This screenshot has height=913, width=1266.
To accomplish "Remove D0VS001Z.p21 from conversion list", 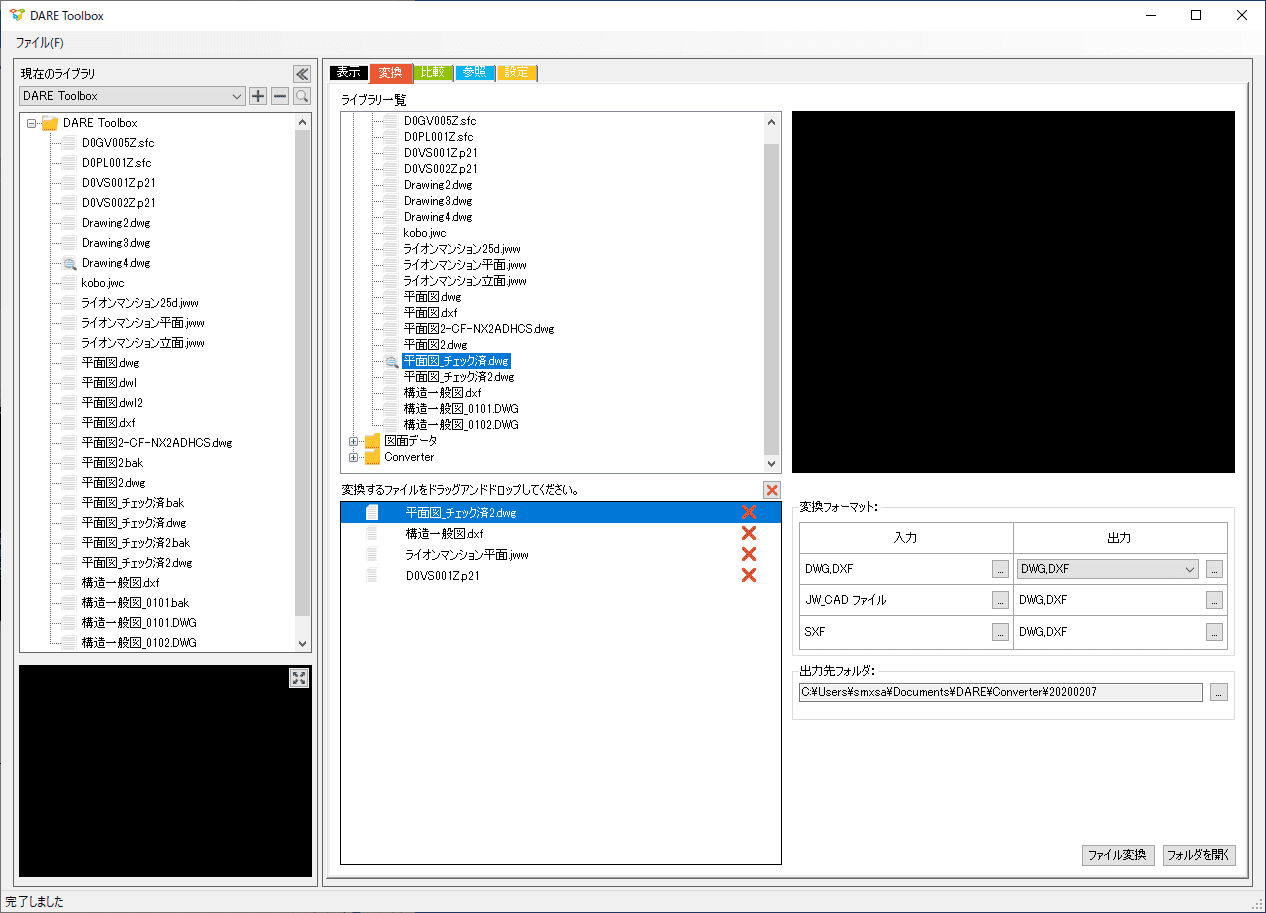I will pos(748,575).
